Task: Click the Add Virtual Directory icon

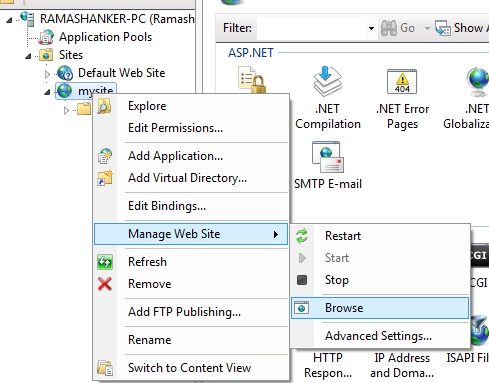Action: pos(105,178)
